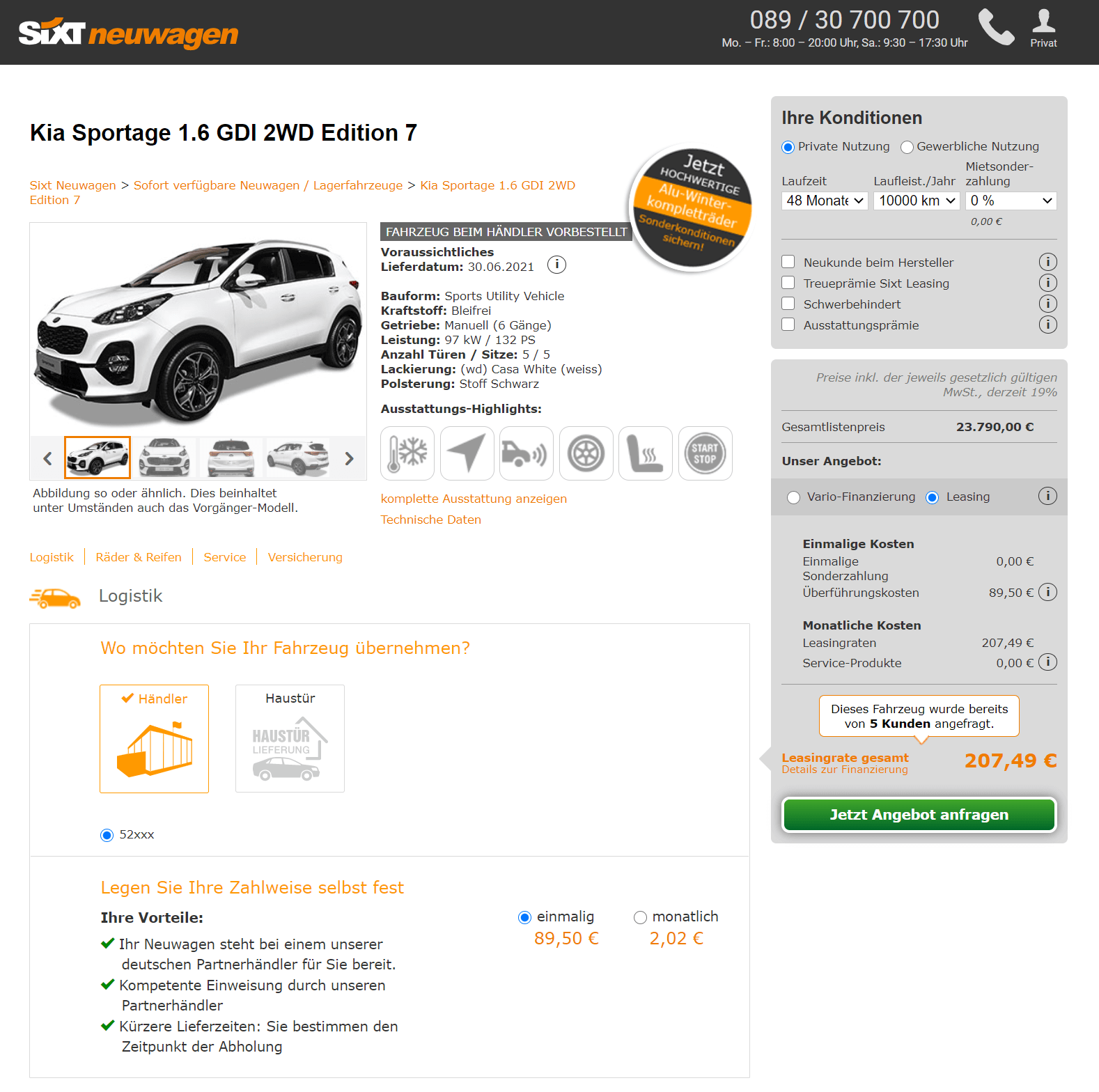Show previous car image arrow
The image size is (1099, 1092).
(x=47, y=458)
